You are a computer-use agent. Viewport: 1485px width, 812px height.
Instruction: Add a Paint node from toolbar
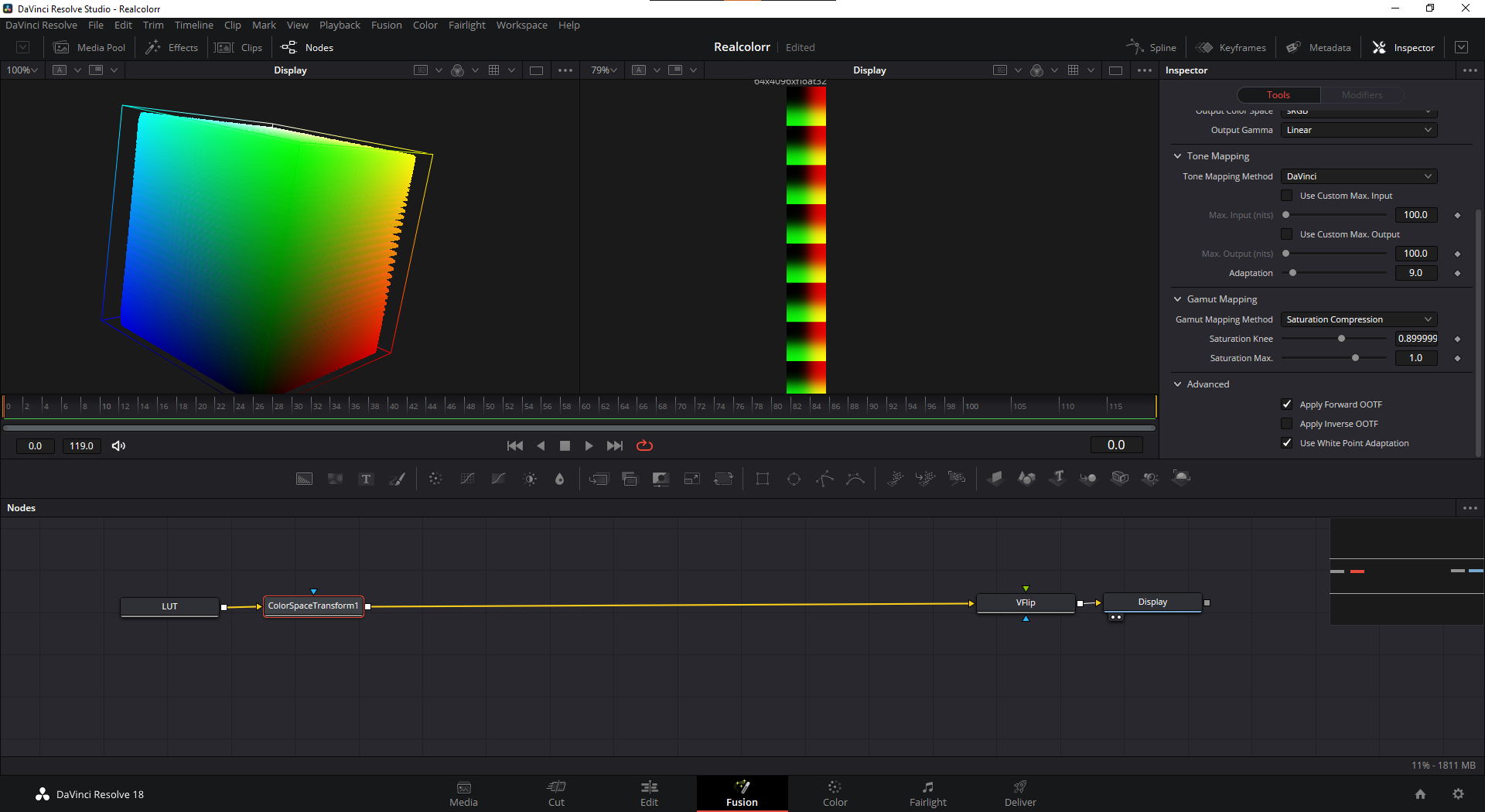(x=398, y=479)
